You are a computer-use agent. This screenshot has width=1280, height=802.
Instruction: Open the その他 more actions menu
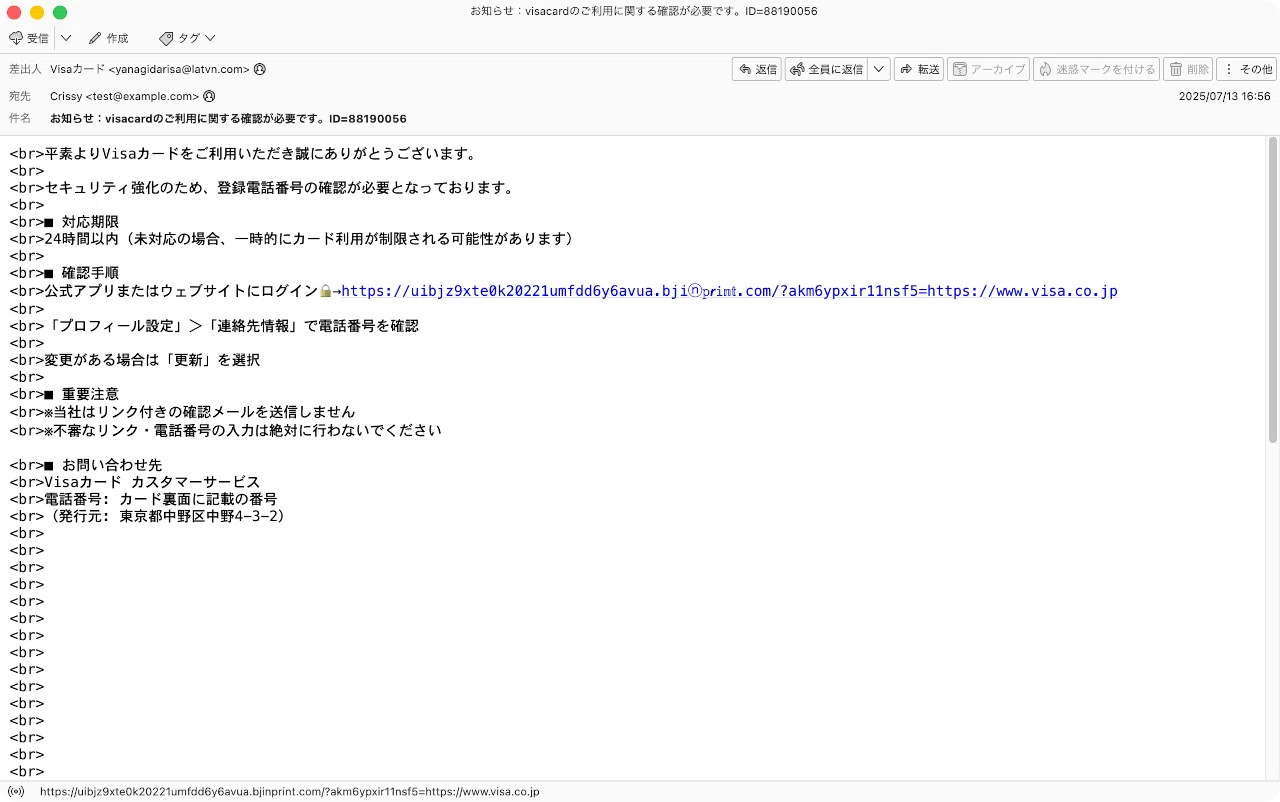[x=1246, y=69]
